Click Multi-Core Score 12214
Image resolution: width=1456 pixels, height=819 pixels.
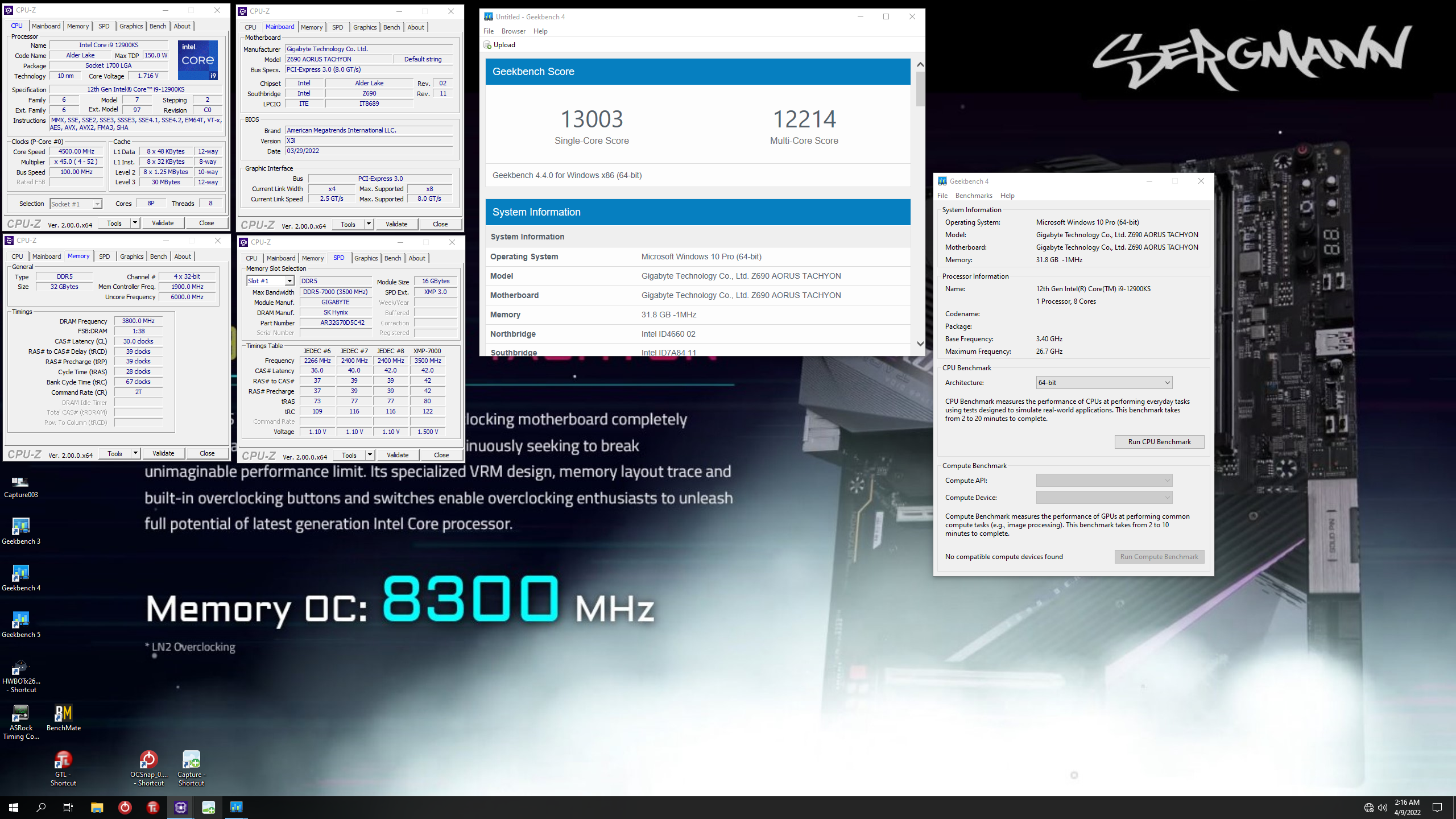[804, 119]
